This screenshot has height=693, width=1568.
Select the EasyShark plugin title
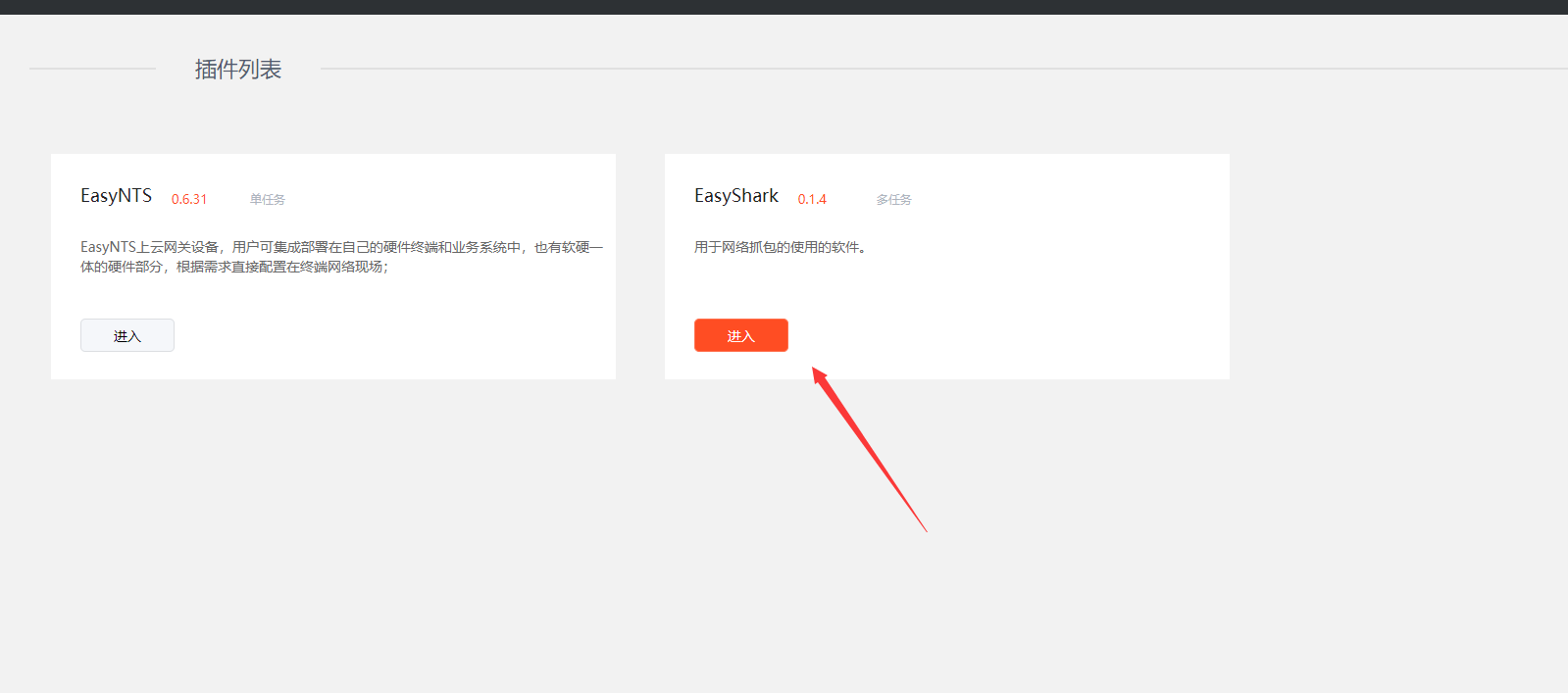(x=735, y=196)
